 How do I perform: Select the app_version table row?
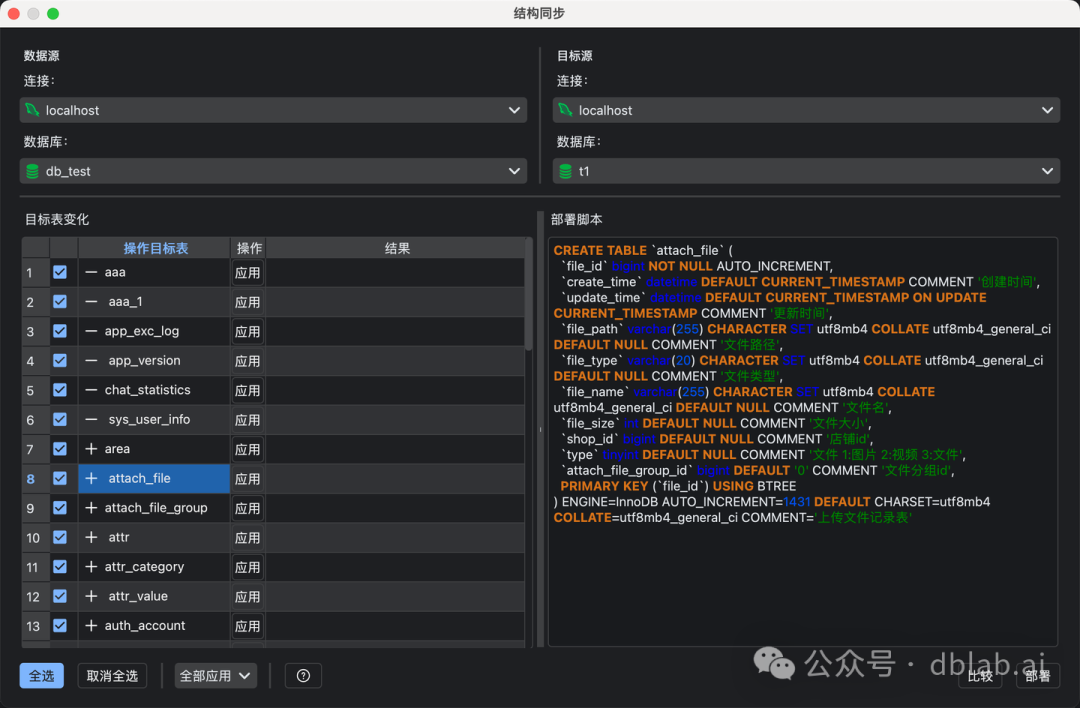click(154, 360)
